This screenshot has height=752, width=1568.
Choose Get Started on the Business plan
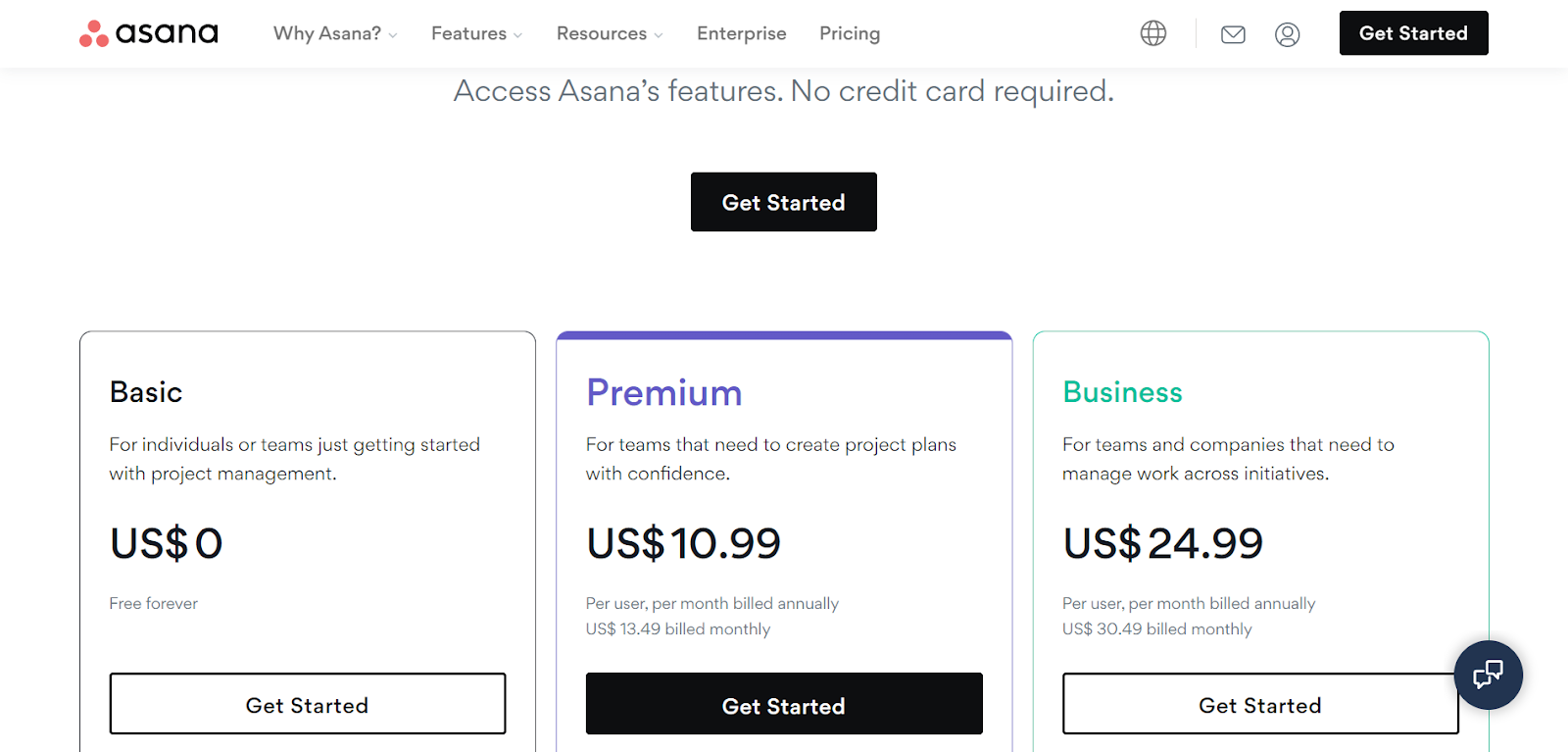[1259, 704]
